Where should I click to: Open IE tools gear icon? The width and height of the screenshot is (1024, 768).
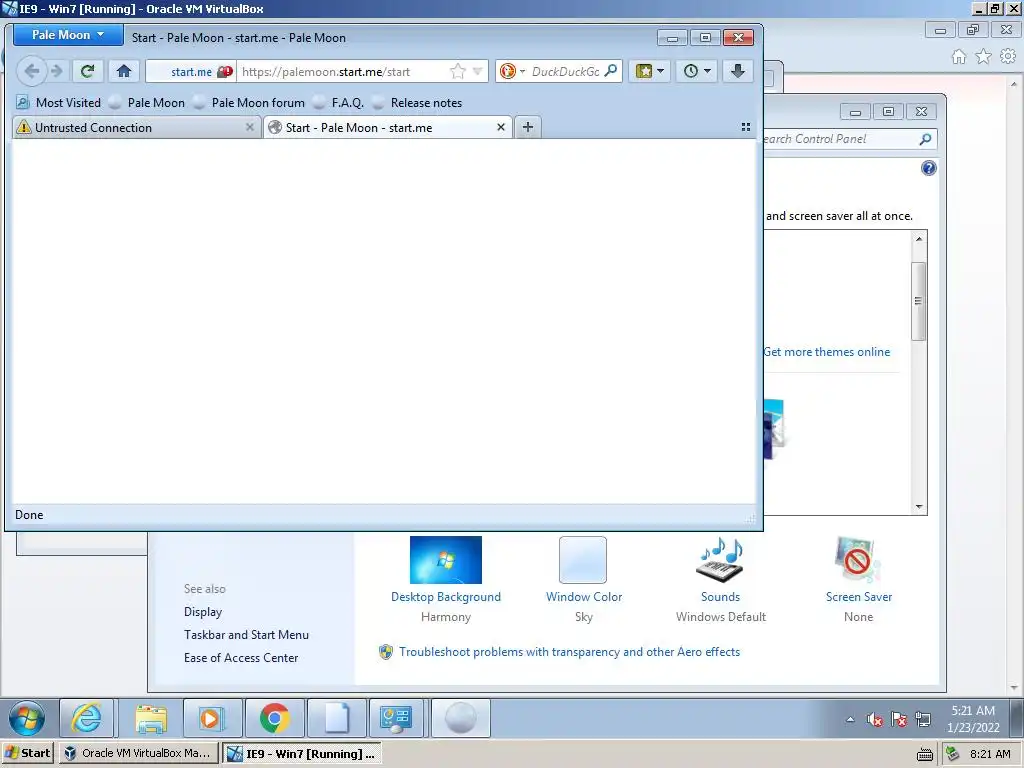click(x=1008, y=57)
